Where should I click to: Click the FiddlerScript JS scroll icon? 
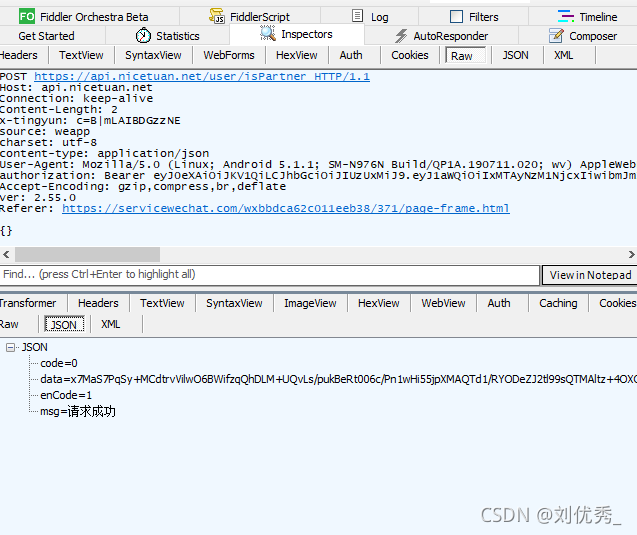click(x=217, y=16)
